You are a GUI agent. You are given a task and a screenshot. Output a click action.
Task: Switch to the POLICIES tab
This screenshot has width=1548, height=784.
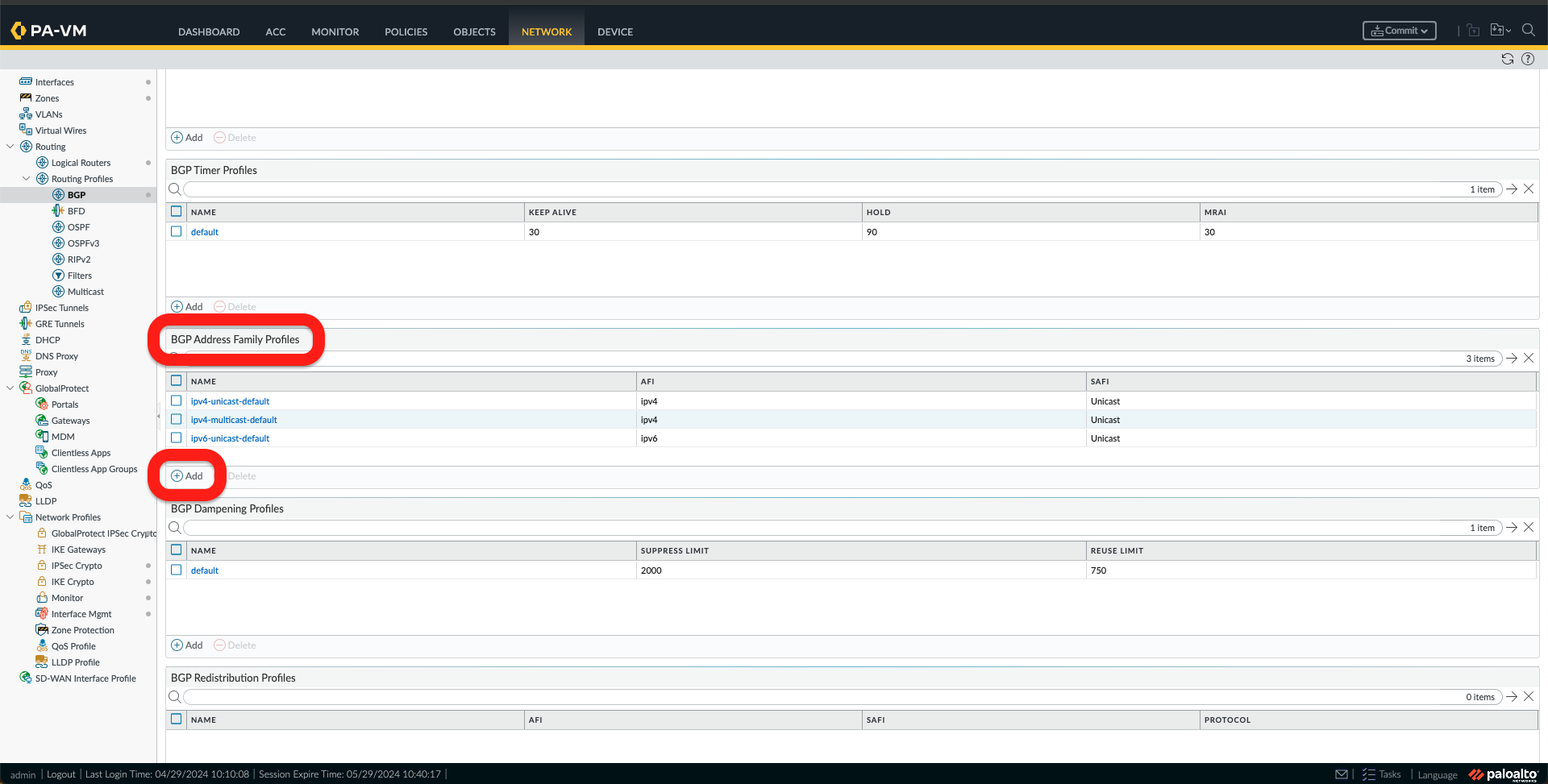tap(406, 31)
